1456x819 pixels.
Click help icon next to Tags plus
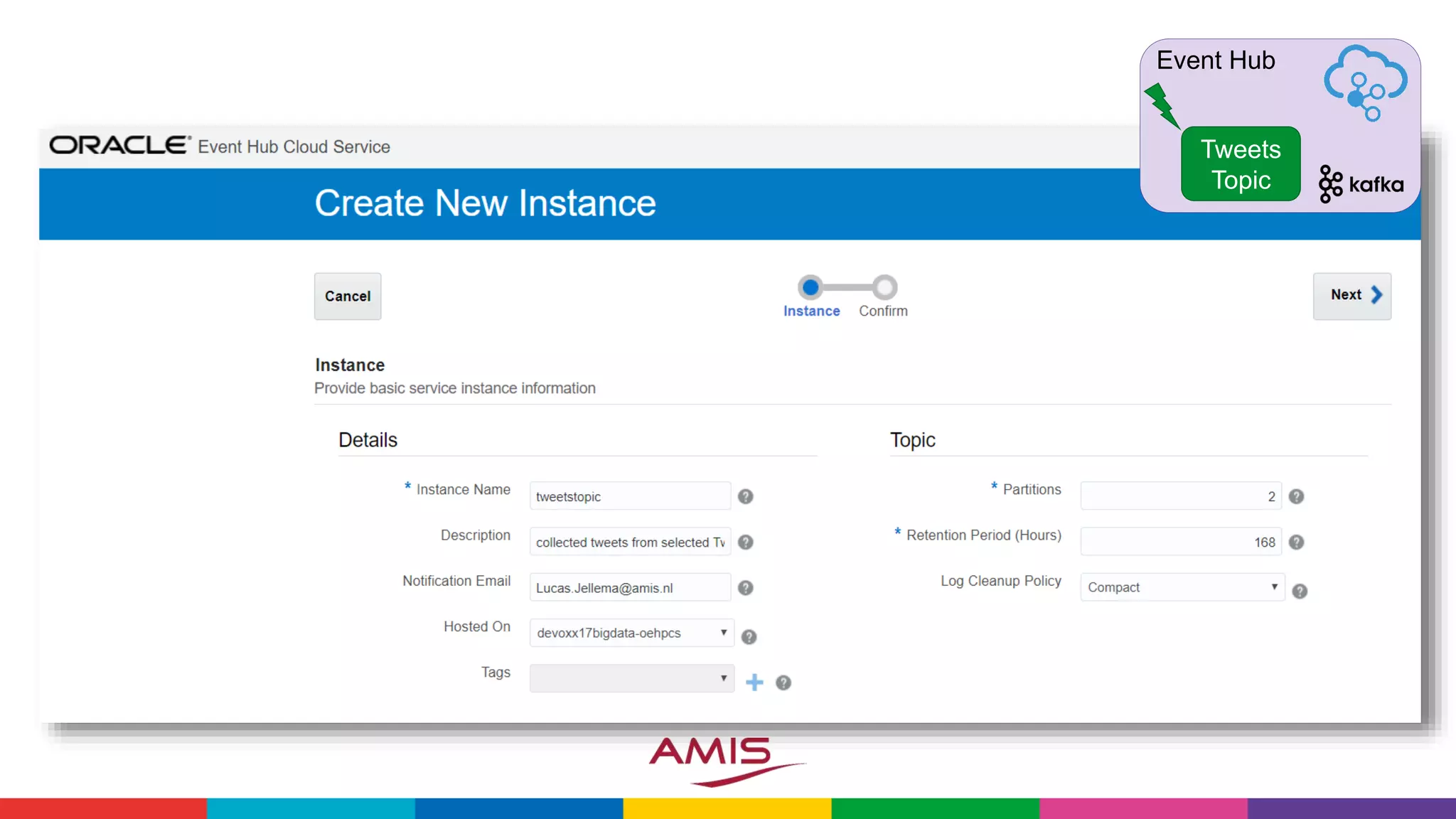coord(783,682)
